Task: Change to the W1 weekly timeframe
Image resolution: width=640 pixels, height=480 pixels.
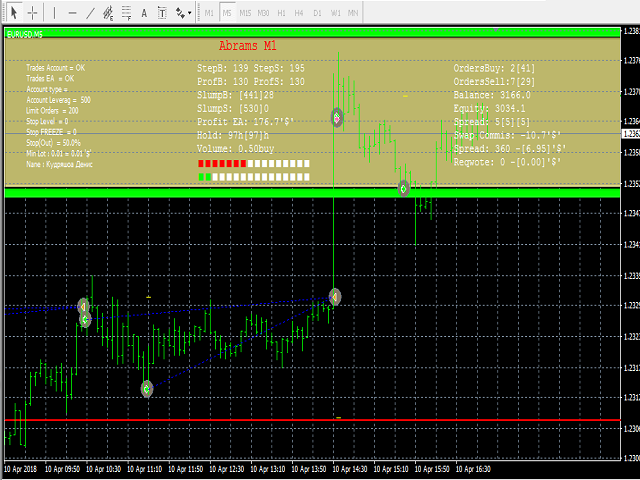Action: click(x=335, y=13)
